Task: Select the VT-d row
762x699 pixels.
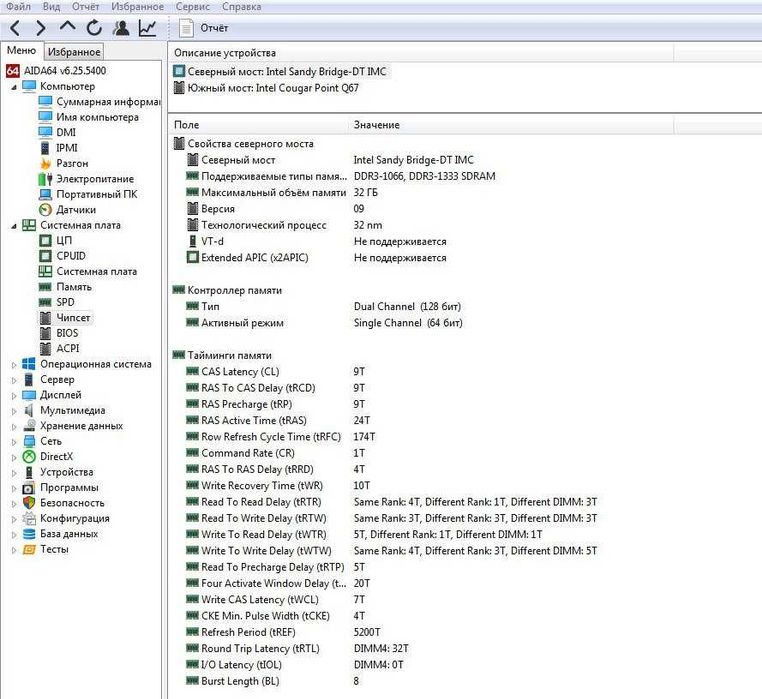Action: coord(316,242)
